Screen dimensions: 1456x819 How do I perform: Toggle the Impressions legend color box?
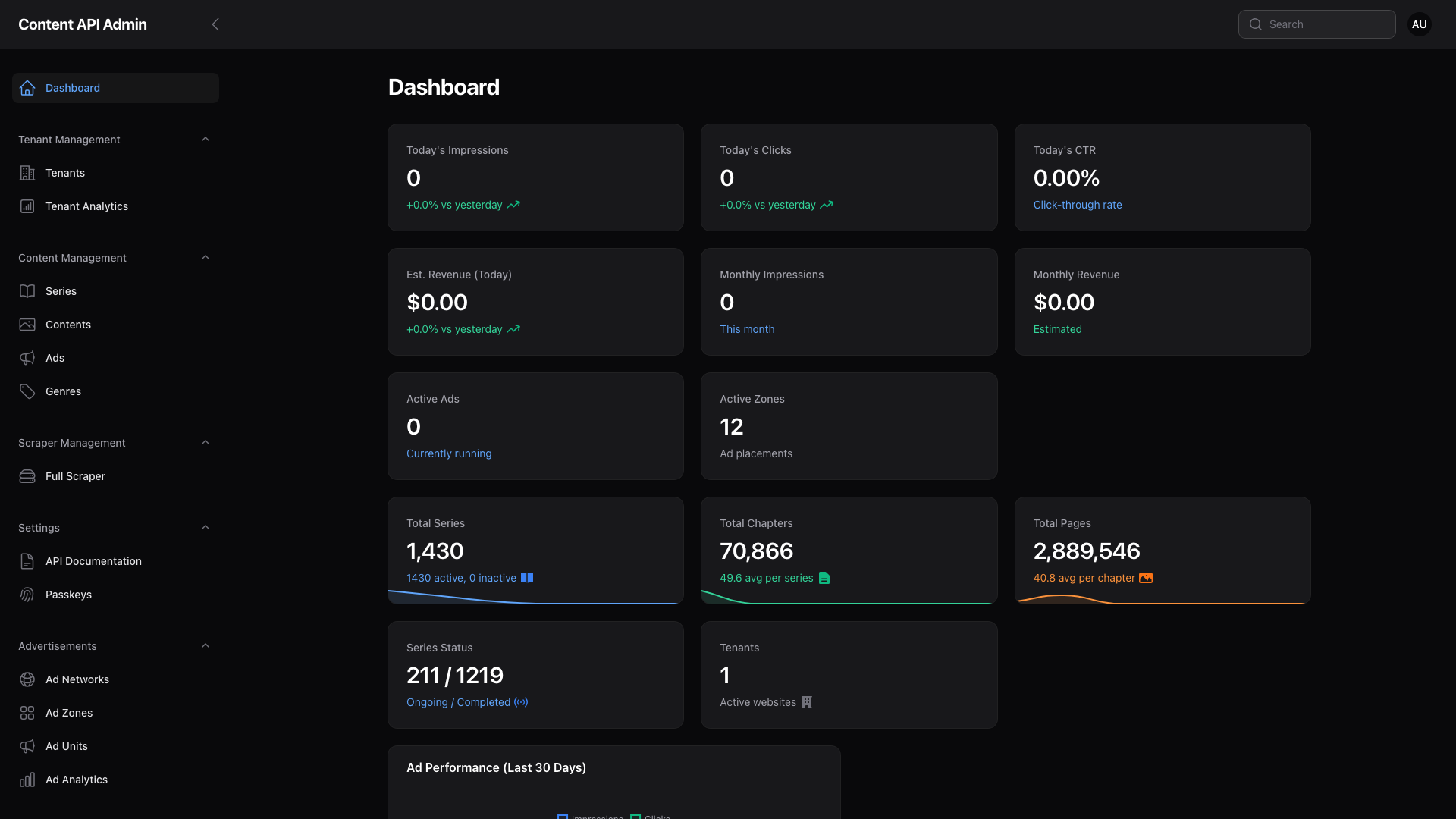click(x=563, y=817)
